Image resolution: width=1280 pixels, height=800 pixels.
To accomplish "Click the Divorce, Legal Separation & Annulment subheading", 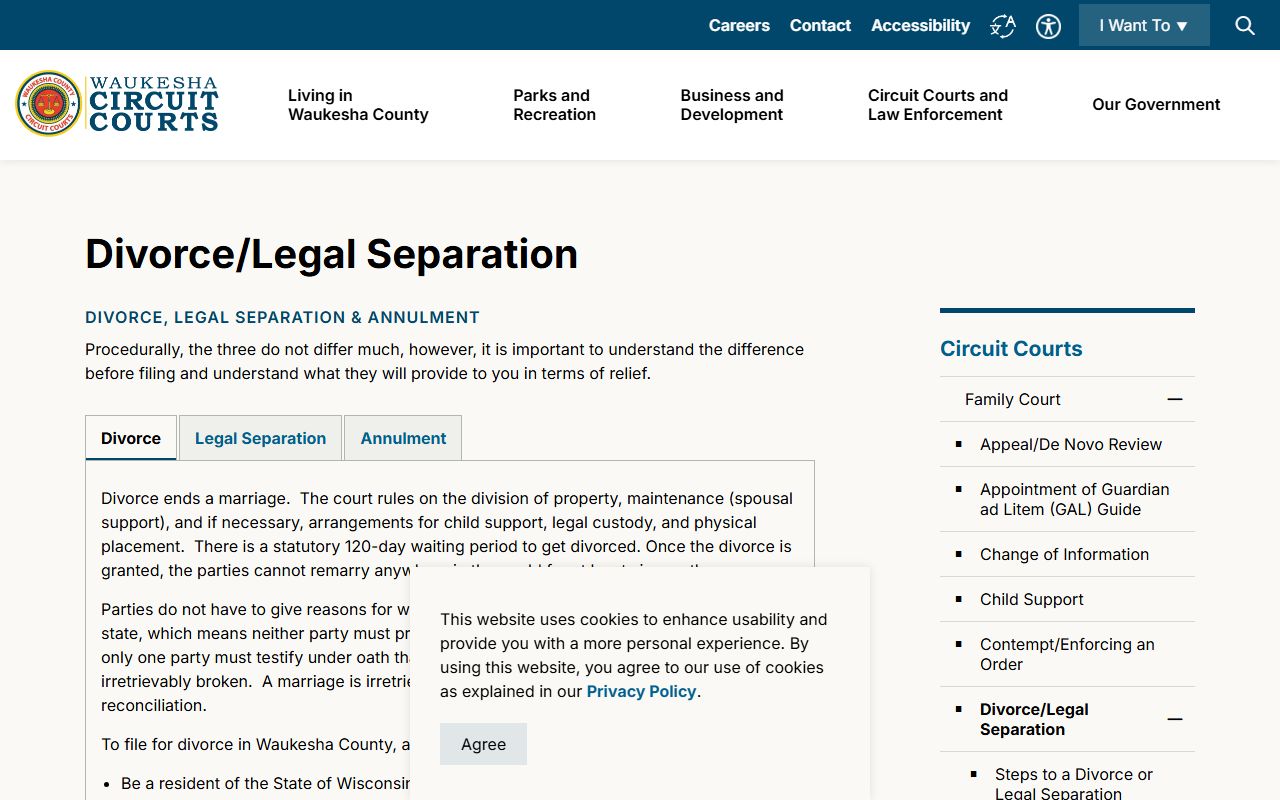I will pos(282,317).
